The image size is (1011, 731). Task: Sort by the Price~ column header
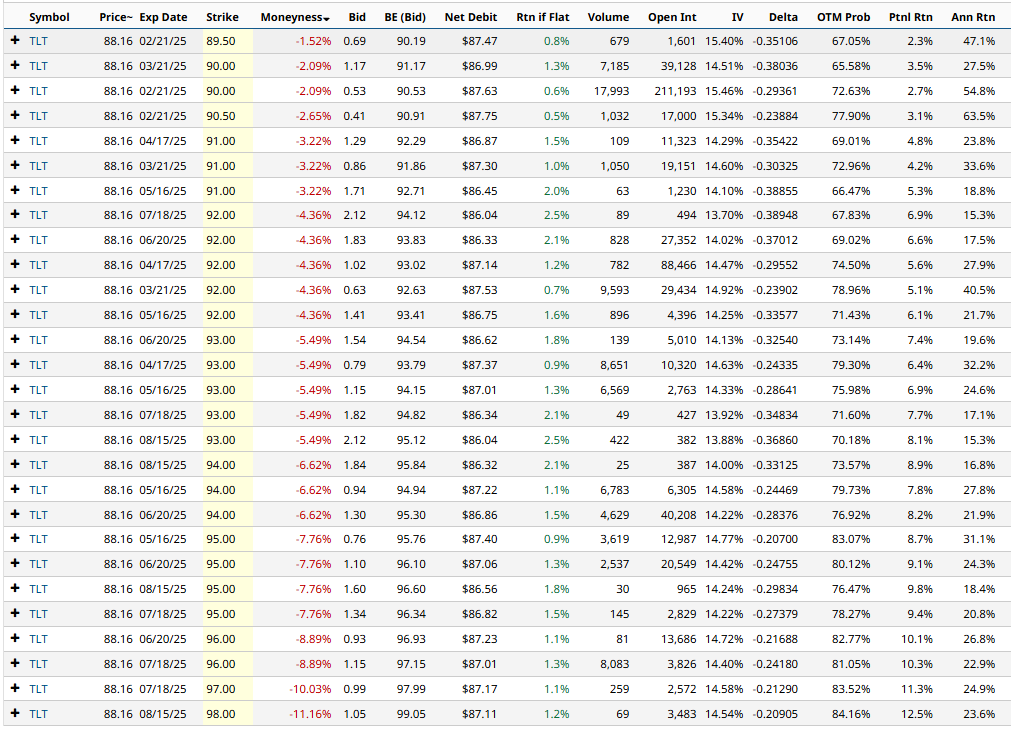[115, 17]
